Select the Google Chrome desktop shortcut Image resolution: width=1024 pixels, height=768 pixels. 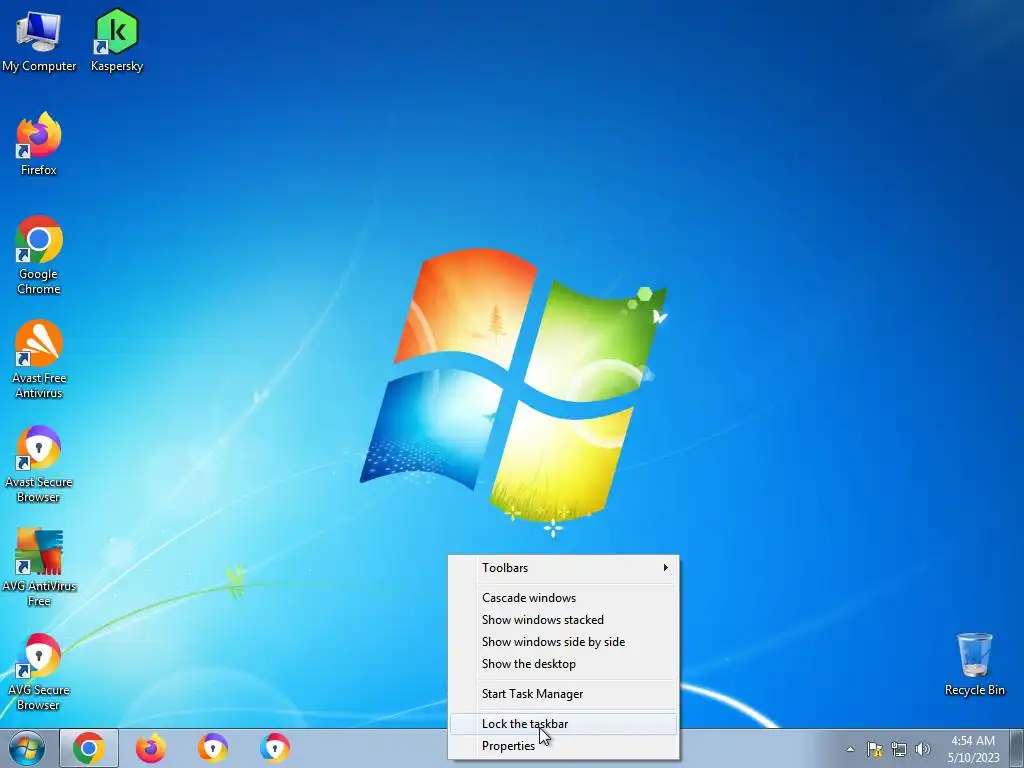[x=39, y=255]
